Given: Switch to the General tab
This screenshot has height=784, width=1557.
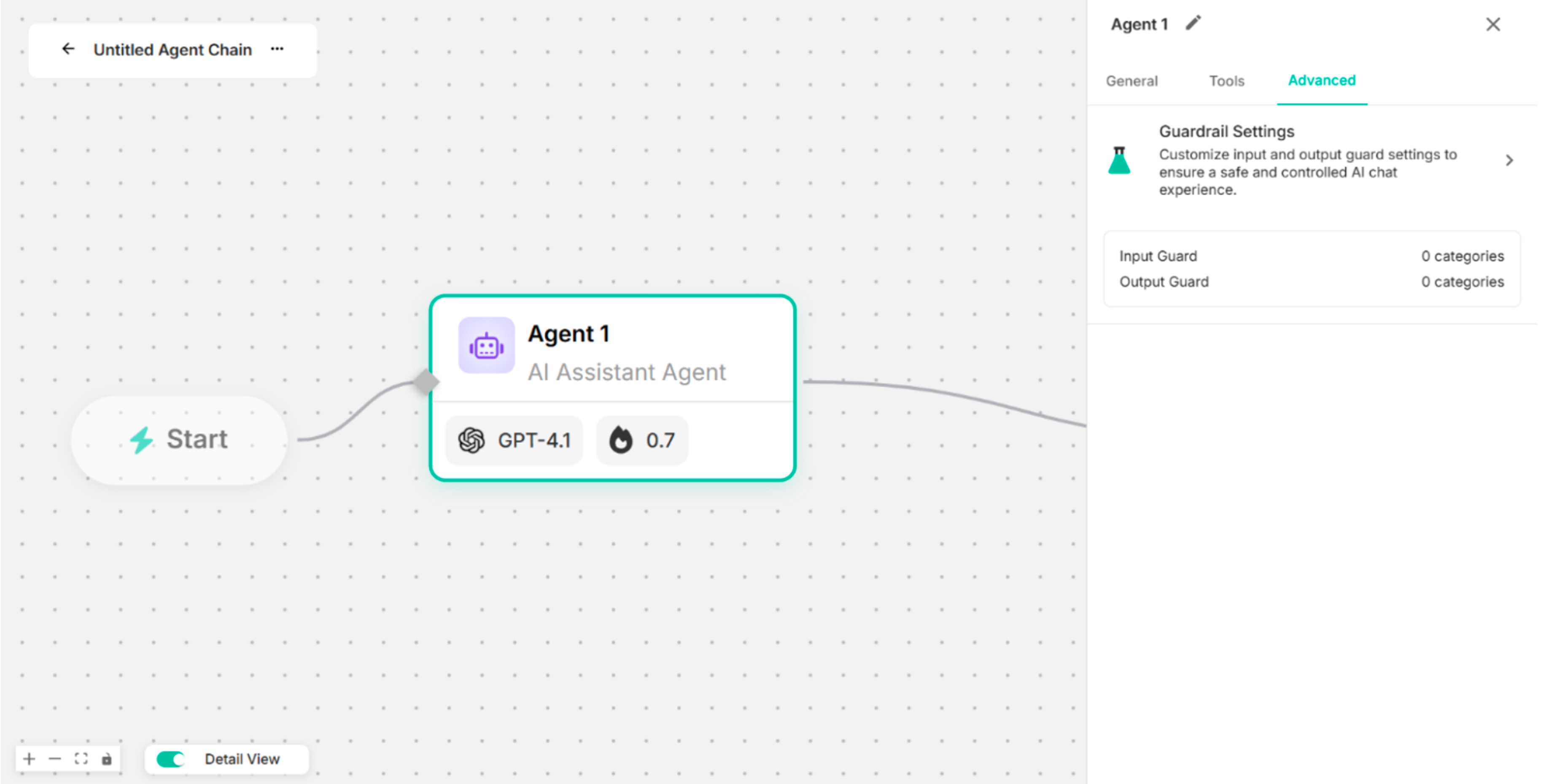Looking at the screenshot, I should tap(1131, 81).
